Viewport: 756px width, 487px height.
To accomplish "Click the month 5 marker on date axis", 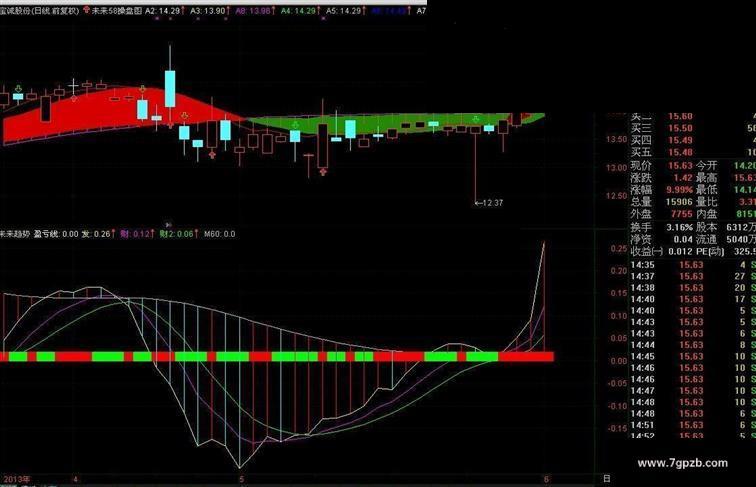I will pos(242,479).
